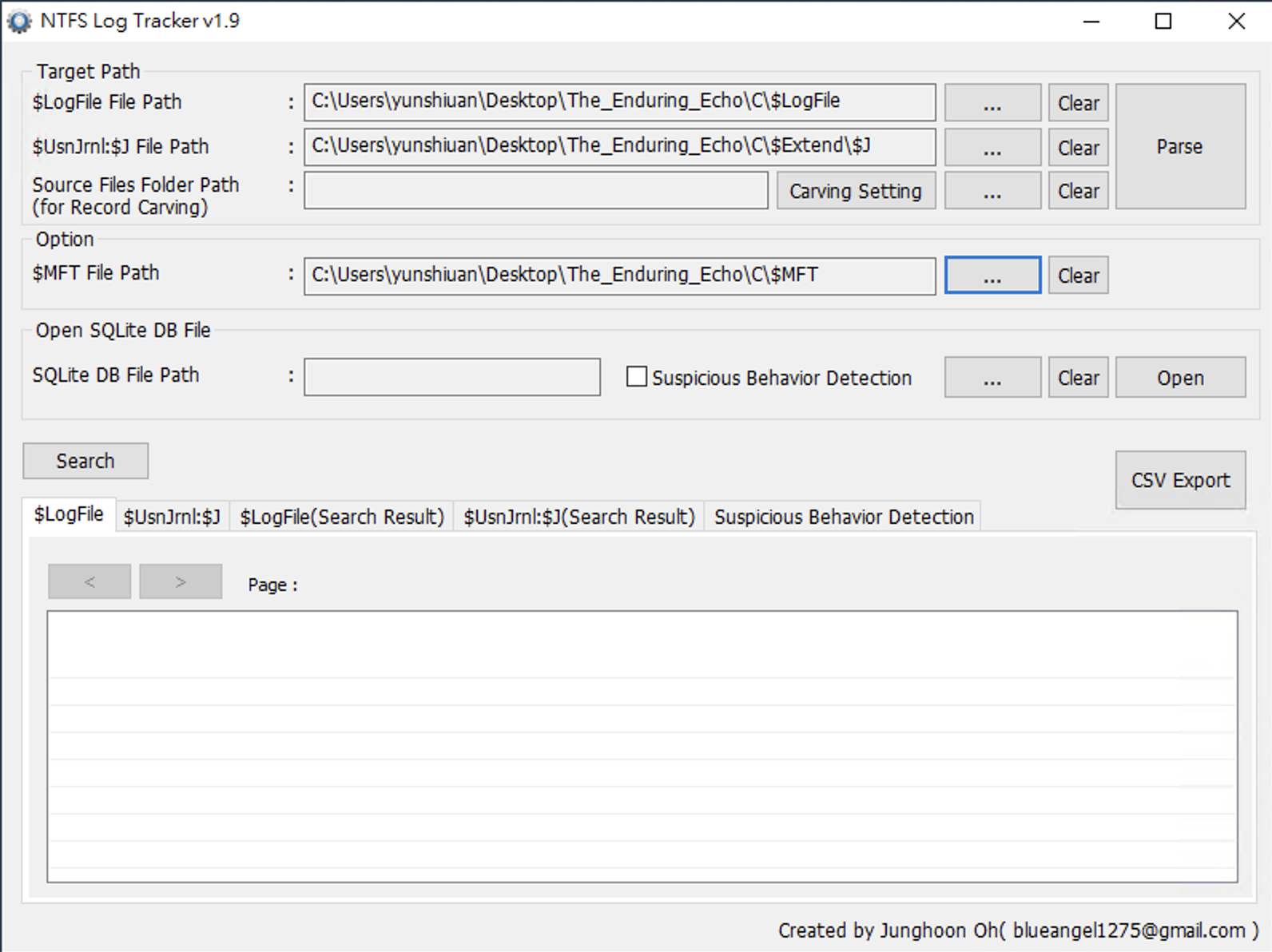Clear the $UsnJrnl:$J path field
Screen dimensions: 1272x952
click(x=1078, y=148)
